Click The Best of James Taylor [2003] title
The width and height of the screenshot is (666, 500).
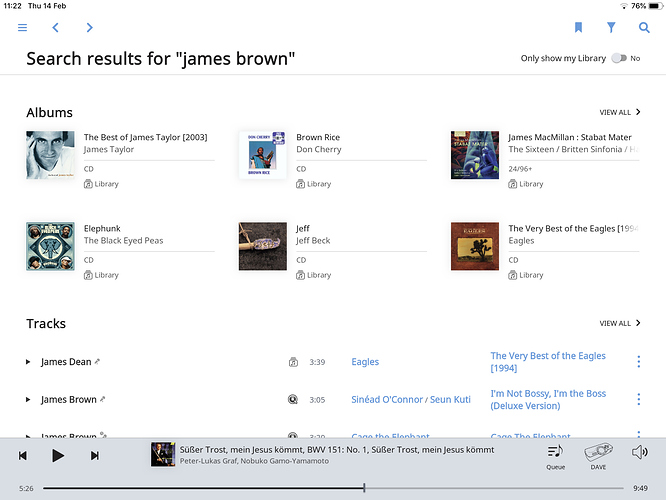coord(145,137)
